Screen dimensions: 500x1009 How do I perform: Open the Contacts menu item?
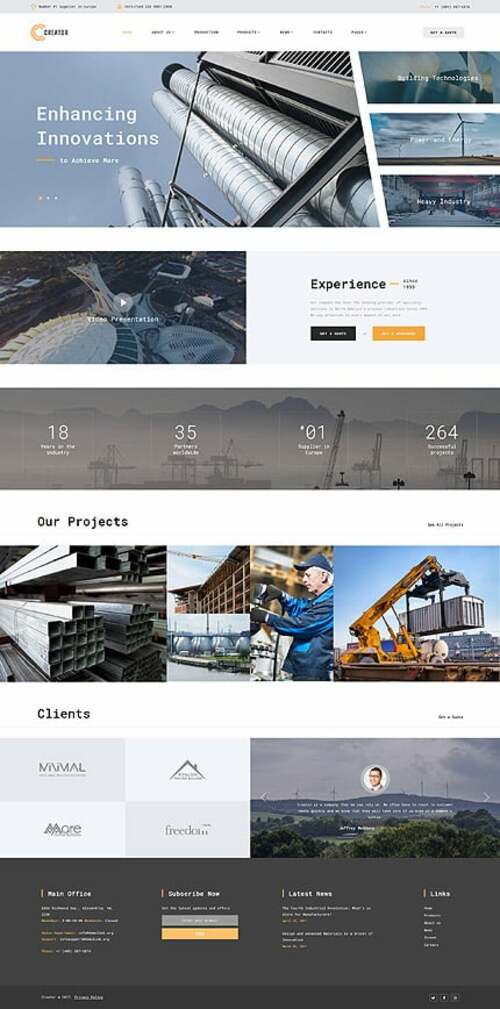coord(322,32)
